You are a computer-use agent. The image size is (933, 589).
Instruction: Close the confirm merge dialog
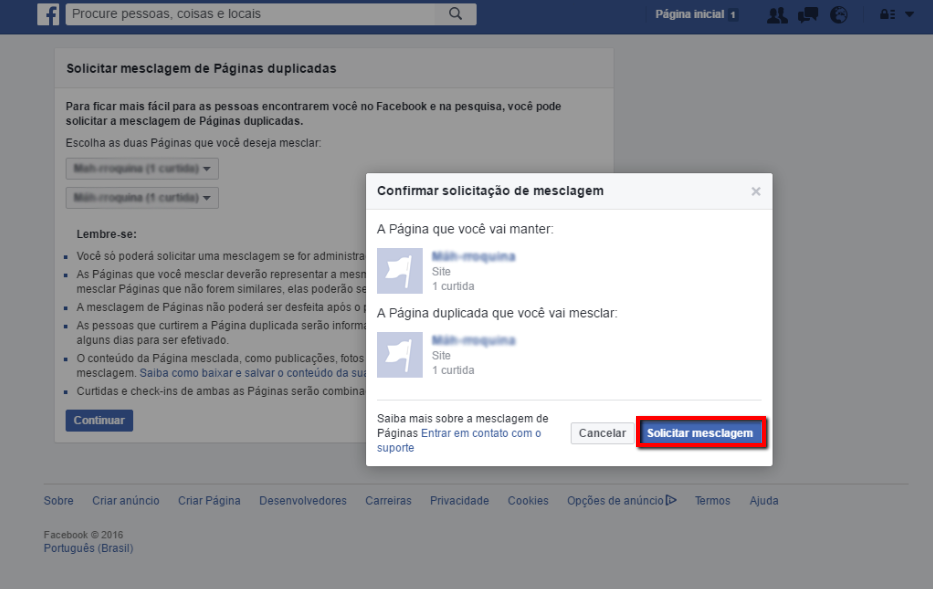coord(756,192)
